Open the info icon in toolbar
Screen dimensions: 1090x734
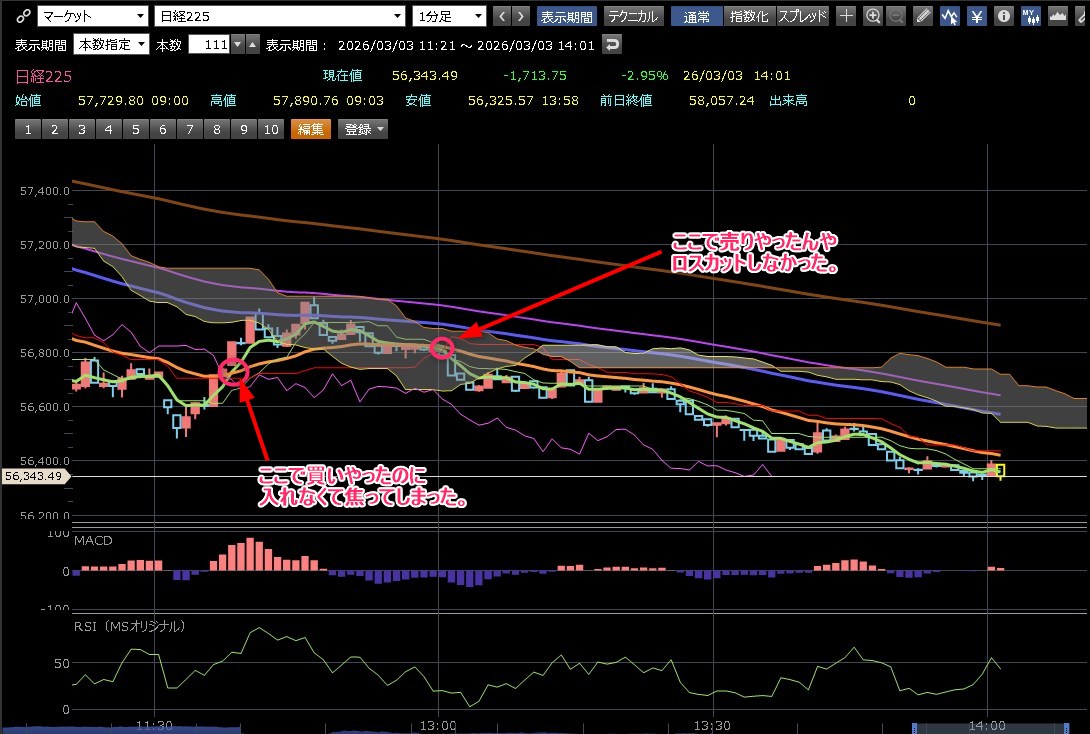(x=1003, y=16)
